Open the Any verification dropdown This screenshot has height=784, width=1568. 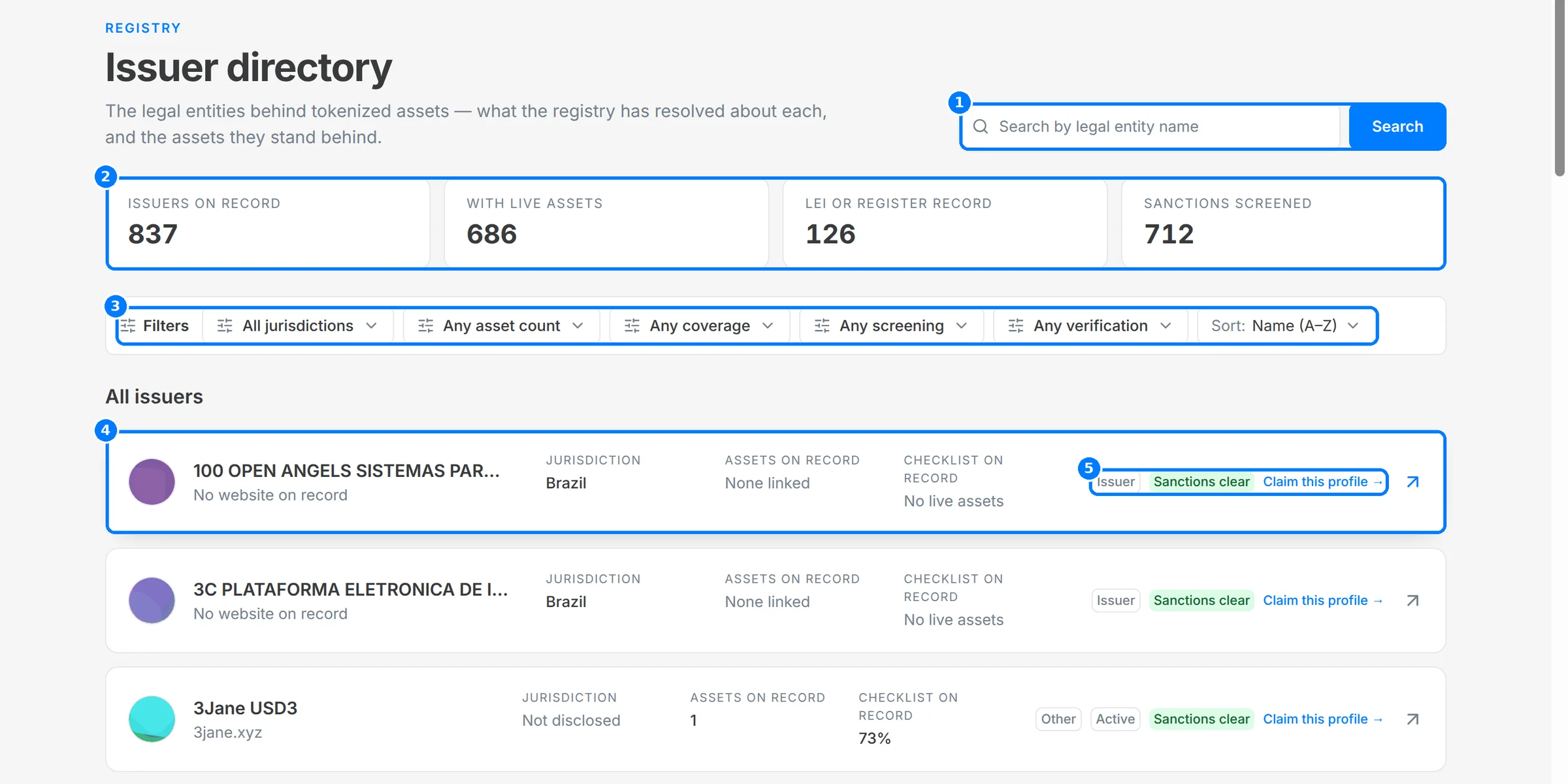(1090, 325)
